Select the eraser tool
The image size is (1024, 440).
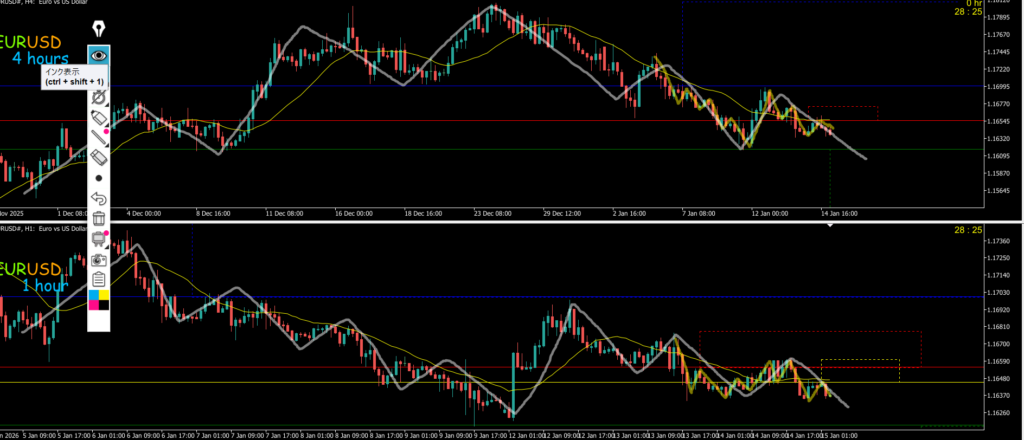[x=98, y=157]
